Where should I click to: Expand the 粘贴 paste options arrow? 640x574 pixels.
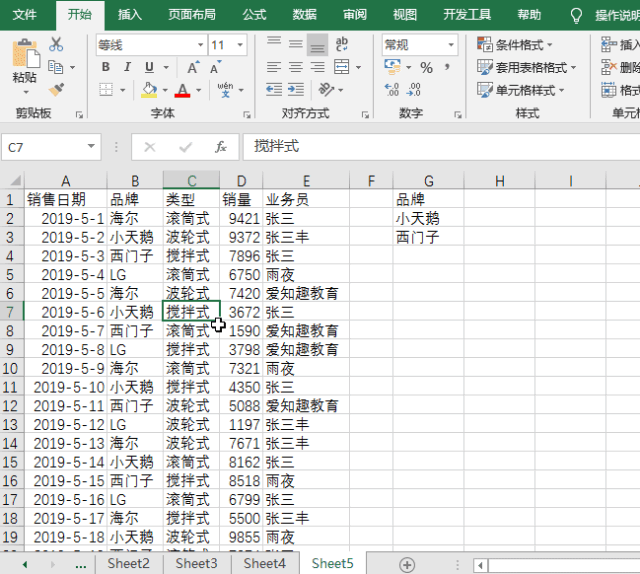(x=26, y=92)
